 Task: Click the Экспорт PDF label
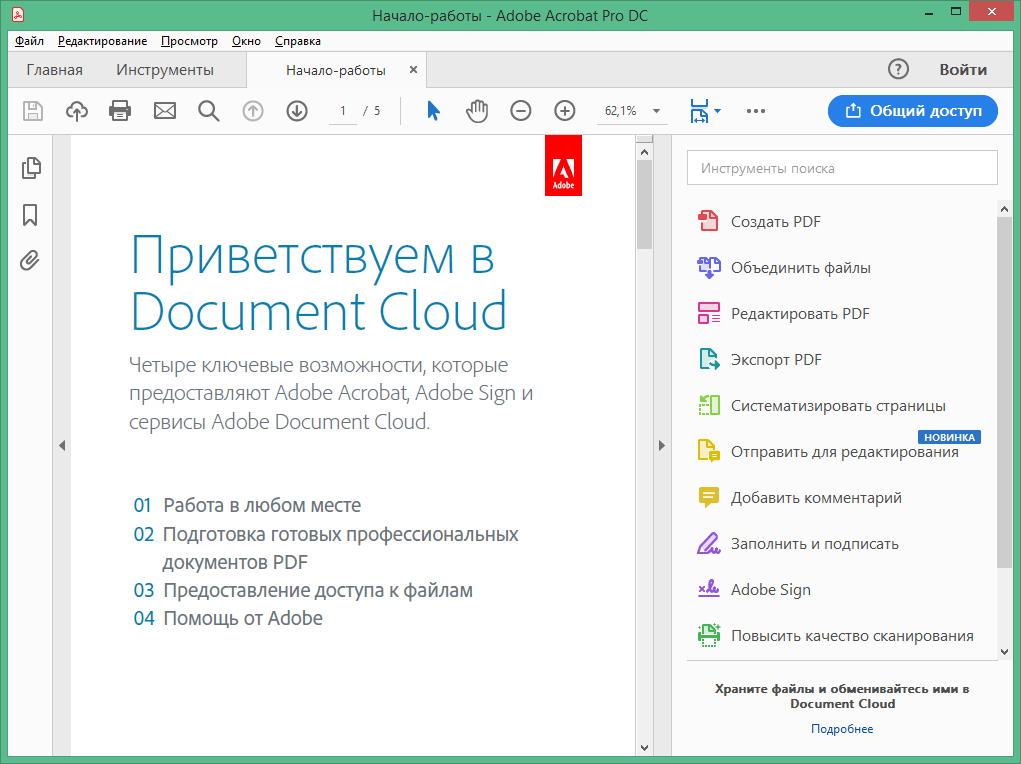pos(776,360)
